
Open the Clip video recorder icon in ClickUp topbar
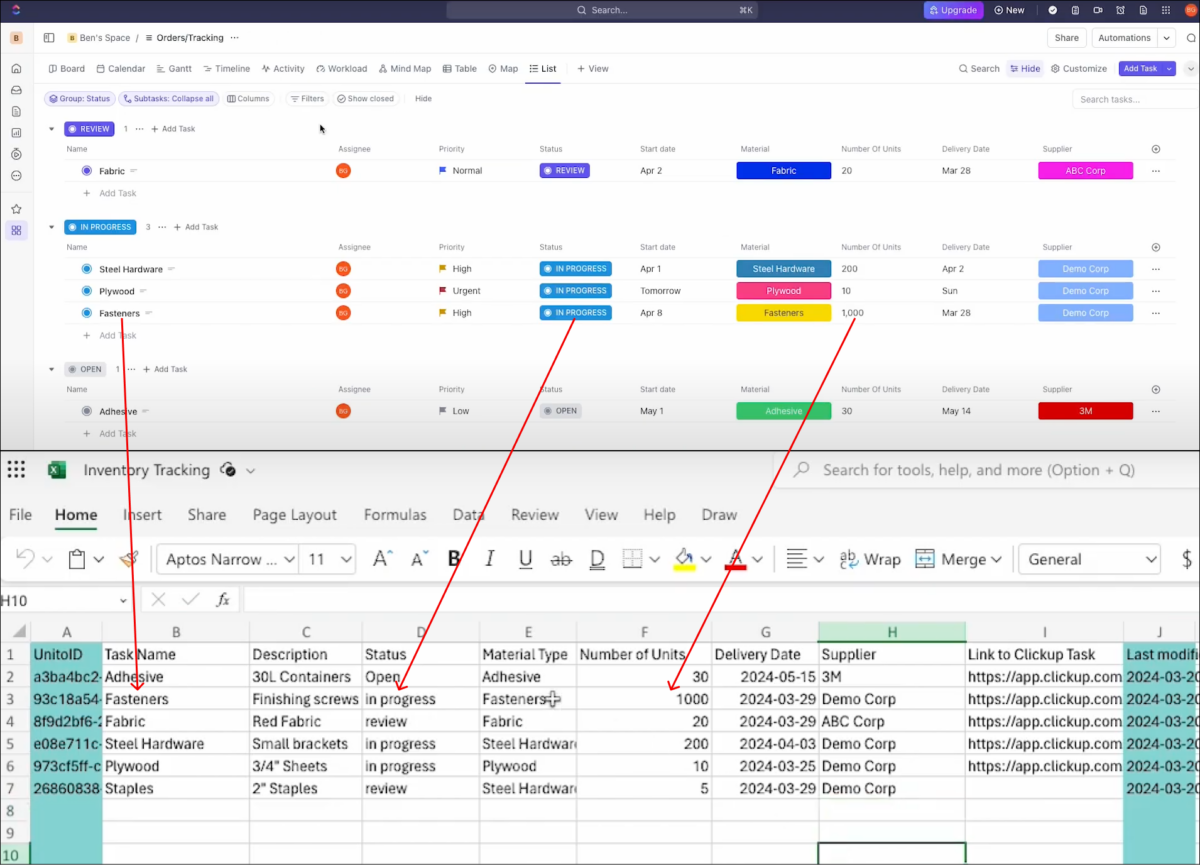point(1098,10)
